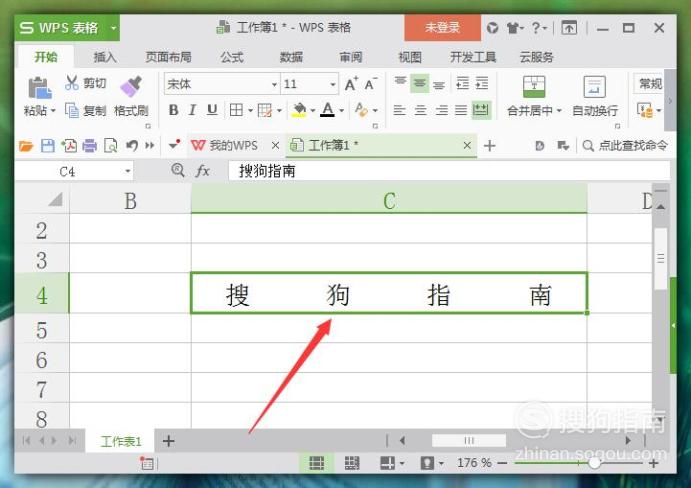
Task: Click the cell borders icon
Action: click(237, 110)
